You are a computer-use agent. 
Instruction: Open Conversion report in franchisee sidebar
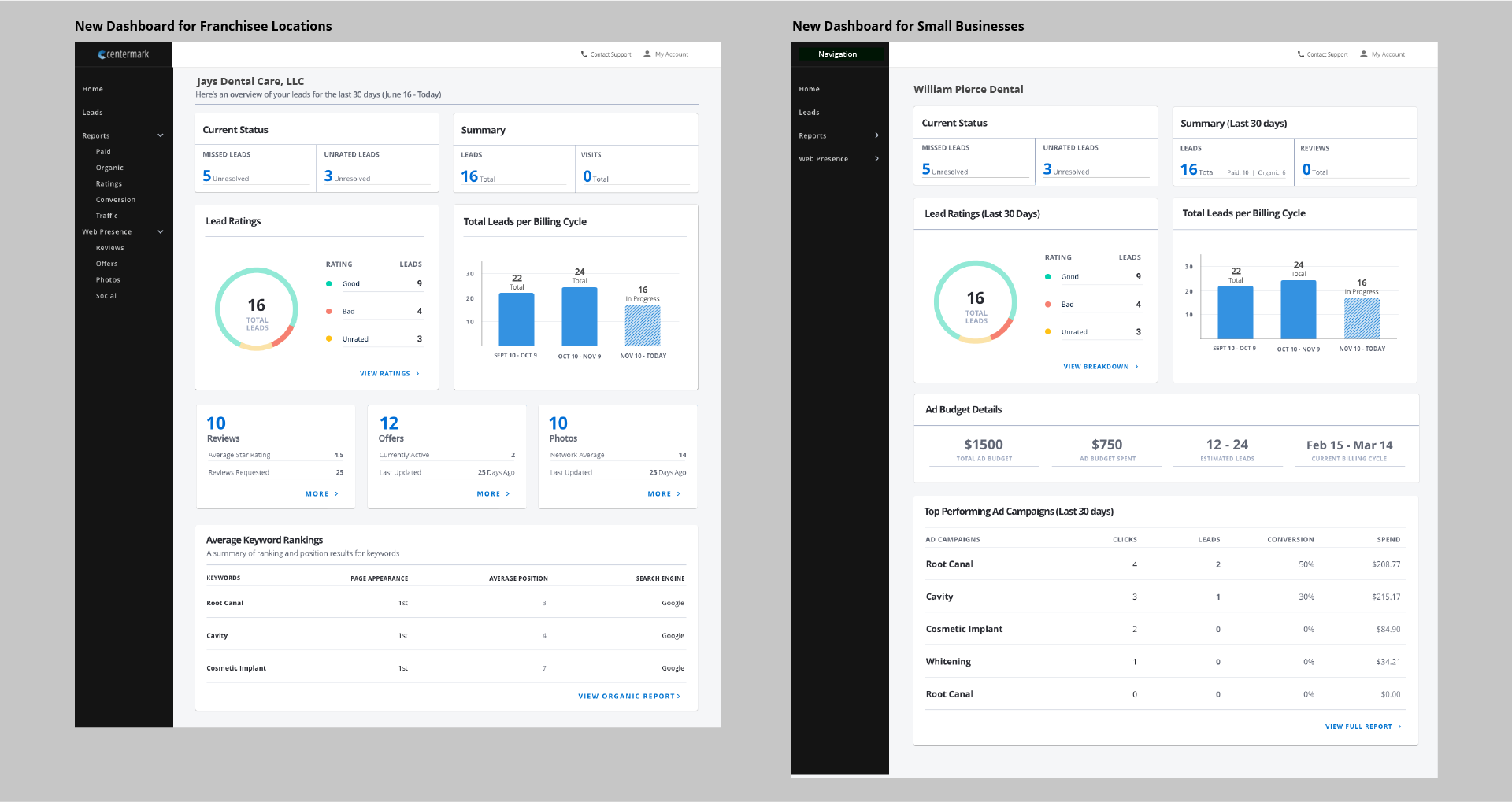tap(116, 200)
